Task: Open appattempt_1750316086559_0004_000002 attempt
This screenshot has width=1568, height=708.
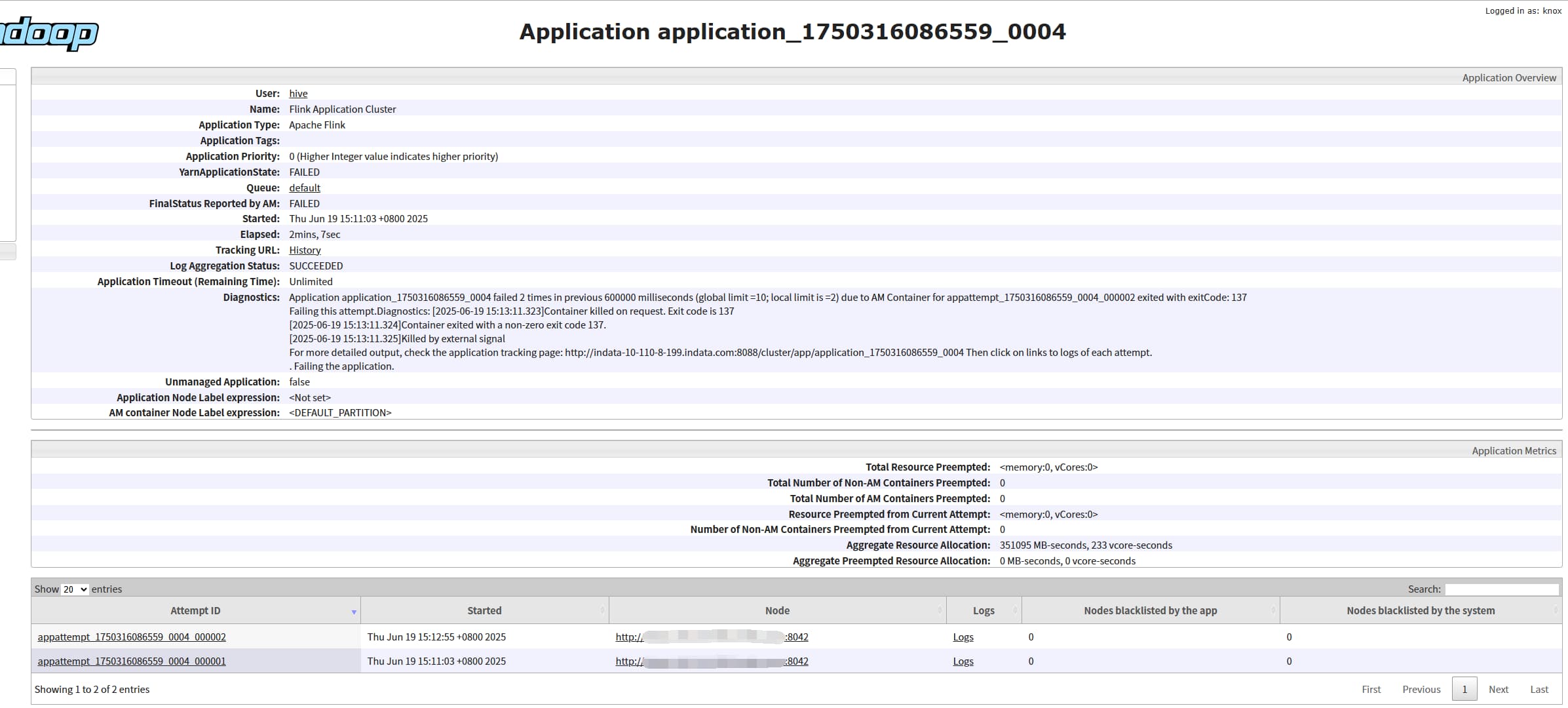Action: point(132,637)
